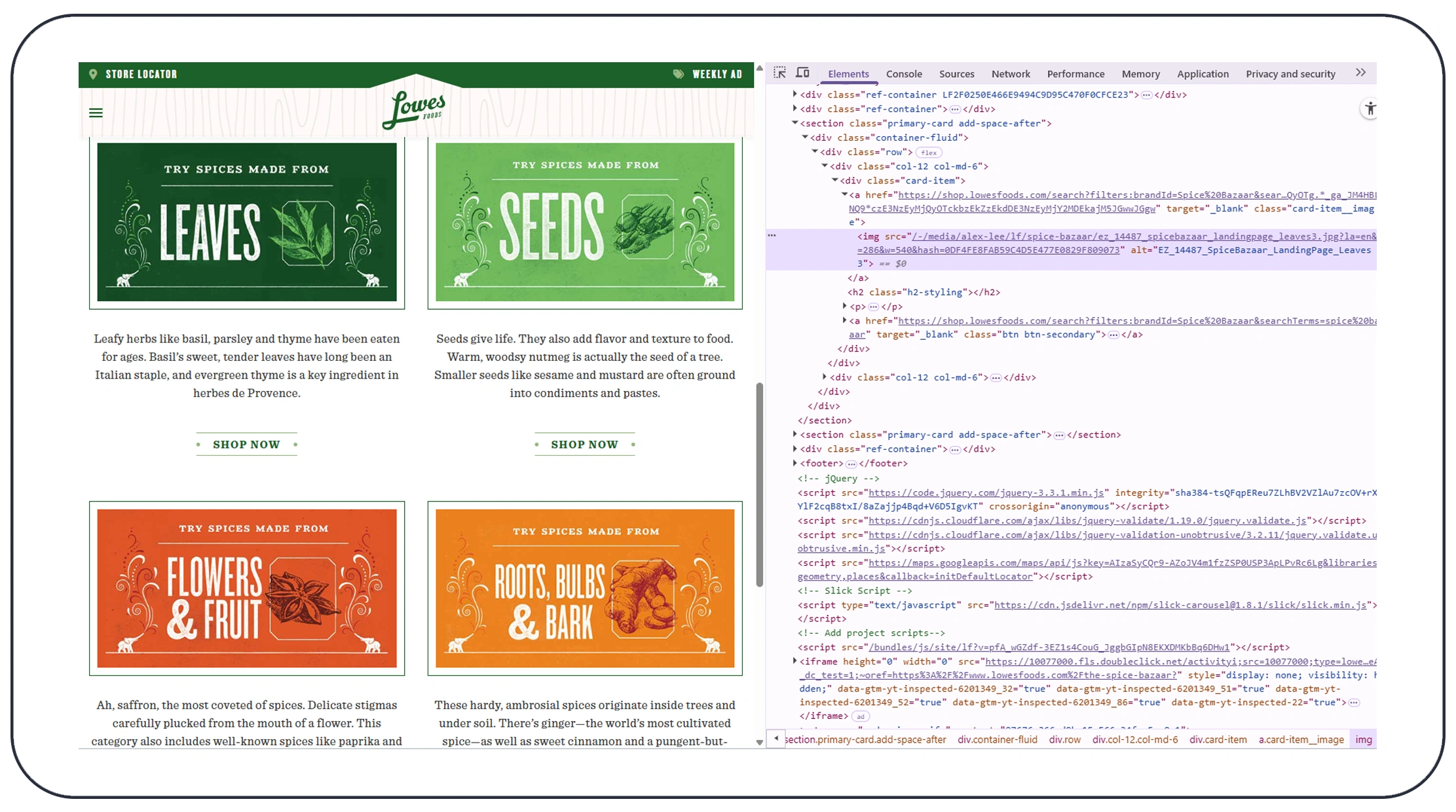The height and width of the screenshot is (812, 1456).
Task: Click the left scroll arrow in the breadcrumb bar
Action: 775,739
